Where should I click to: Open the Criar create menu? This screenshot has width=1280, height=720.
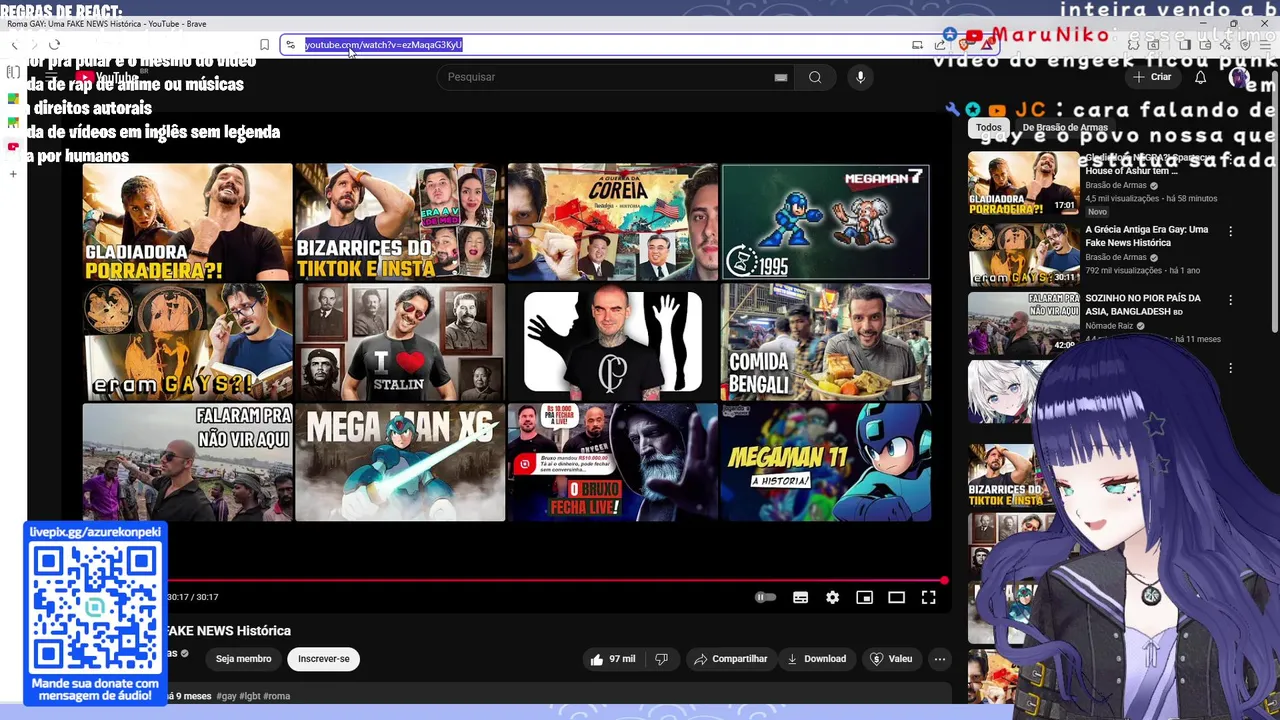(1152, 77)
